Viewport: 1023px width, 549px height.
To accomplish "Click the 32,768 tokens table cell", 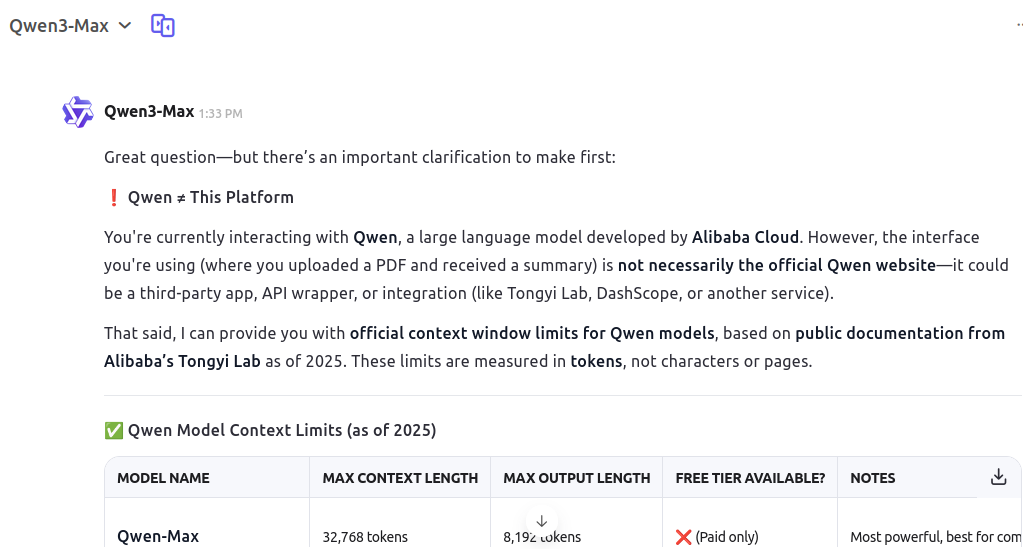I will coord(365,537).
